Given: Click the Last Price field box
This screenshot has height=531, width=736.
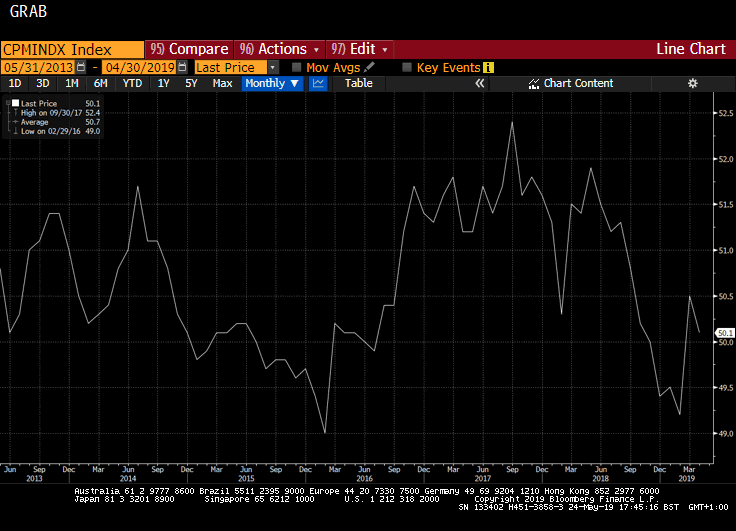Looking at the screenshot, I should tap(231, 67).
